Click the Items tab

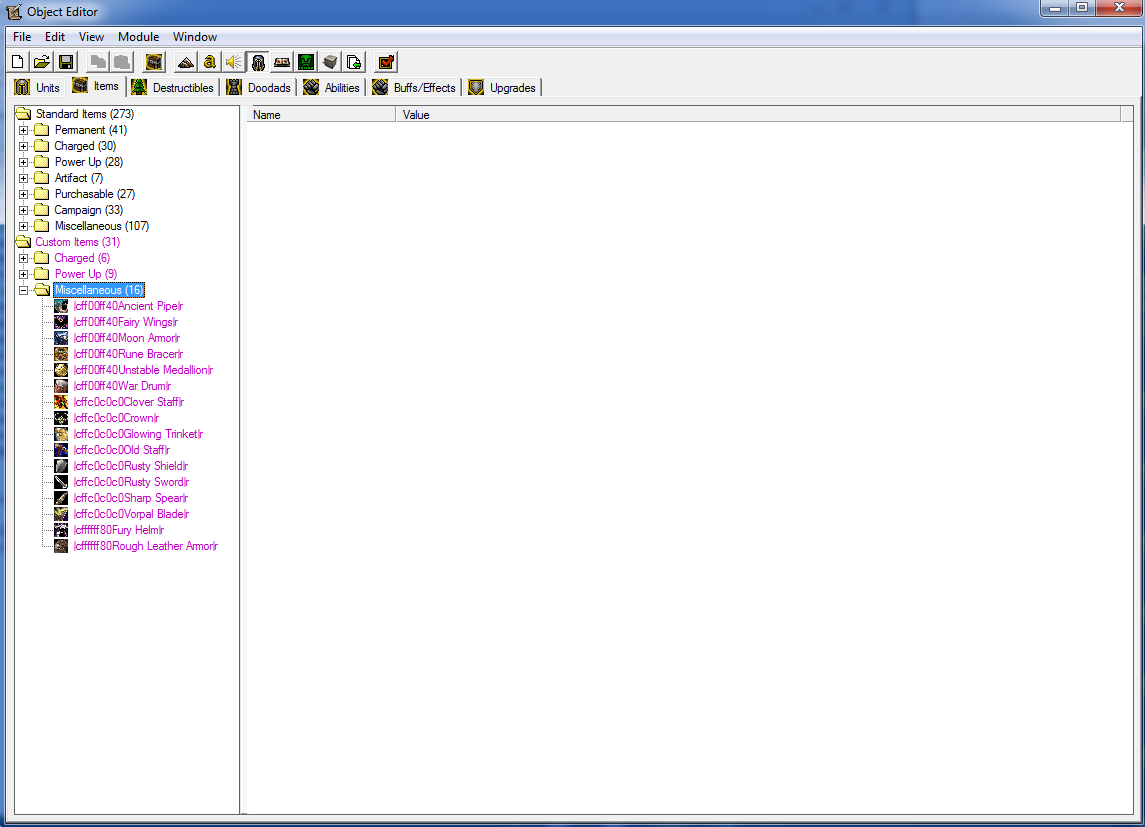click(x=96, y=86)
